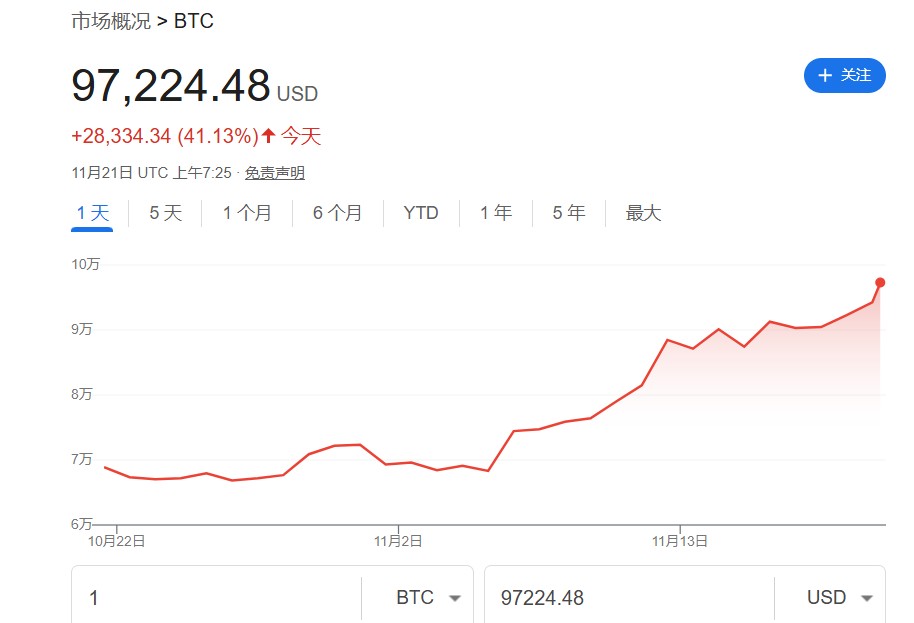Image resolution: width=914 pixels, height=623 pixels.
Task: Open the BTC currency dropdown arrow
Action: [x=455, y=598]
